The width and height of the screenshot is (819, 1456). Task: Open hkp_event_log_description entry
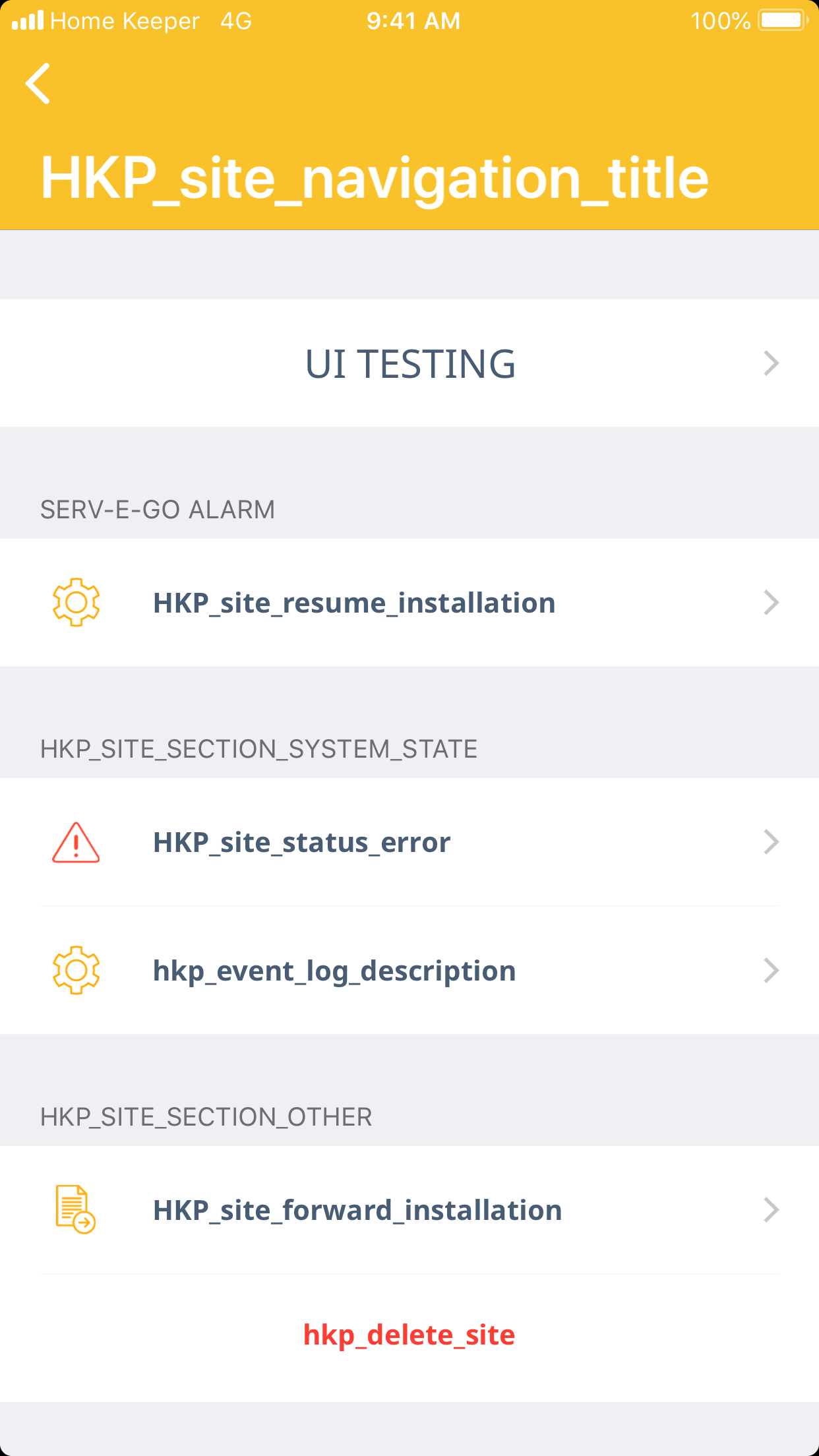coord(334,971)
